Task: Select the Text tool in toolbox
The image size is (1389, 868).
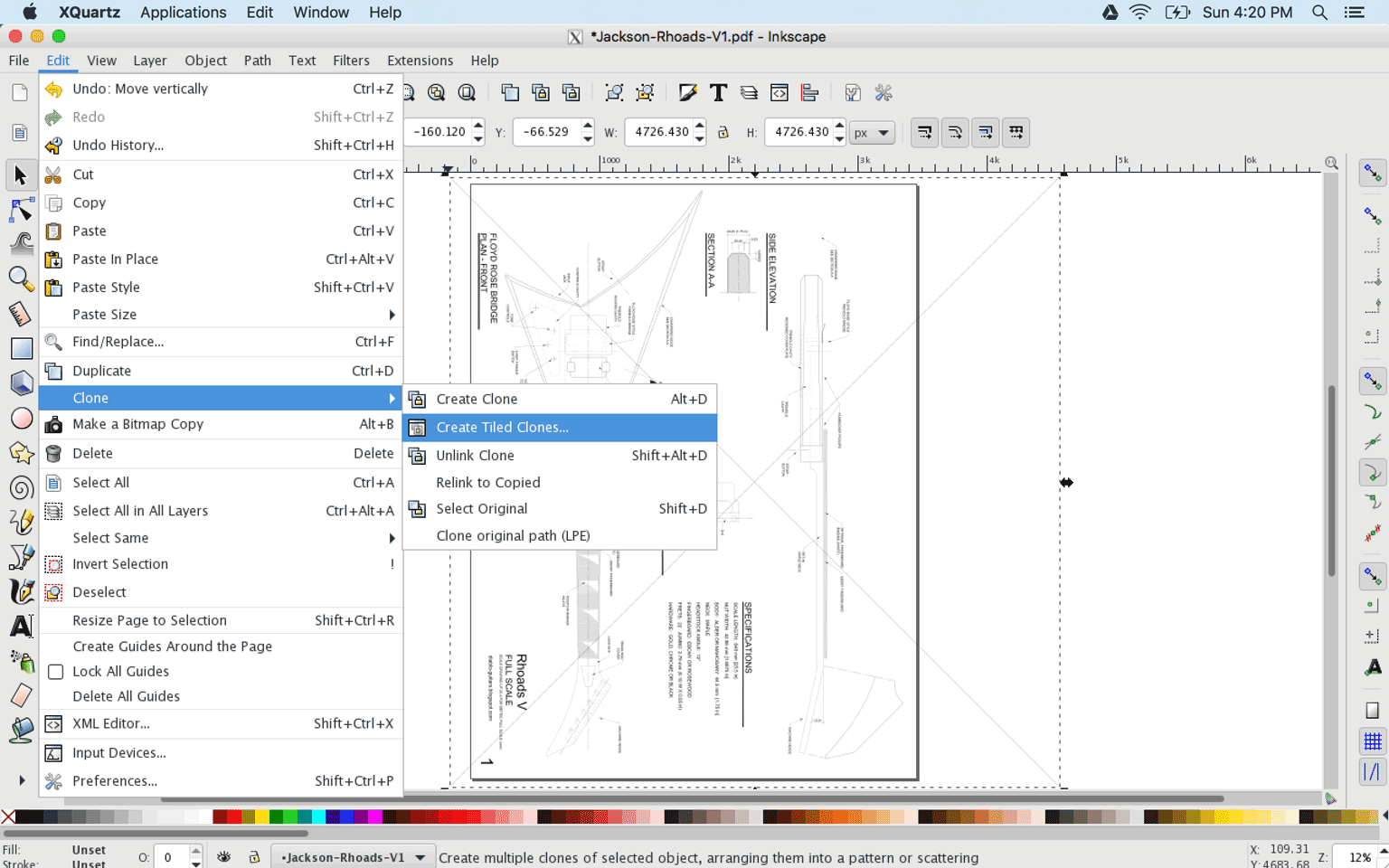Action: click(x=20, y=626)
